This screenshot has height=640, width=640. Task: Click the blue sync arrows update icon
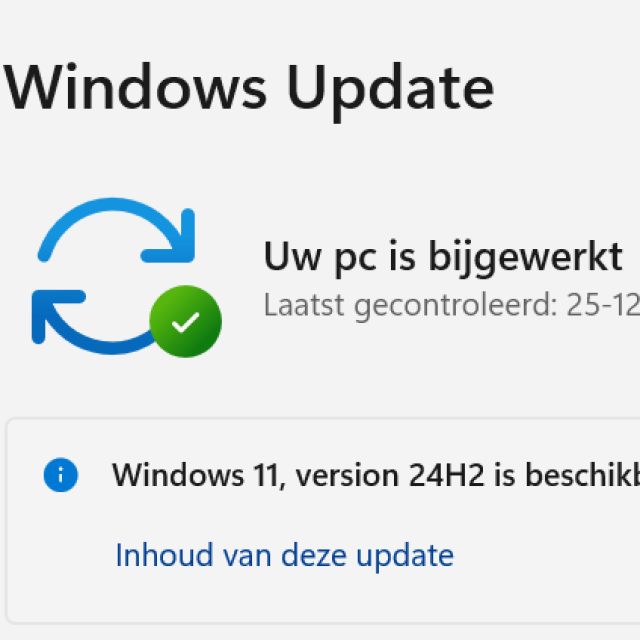[127, 277]
